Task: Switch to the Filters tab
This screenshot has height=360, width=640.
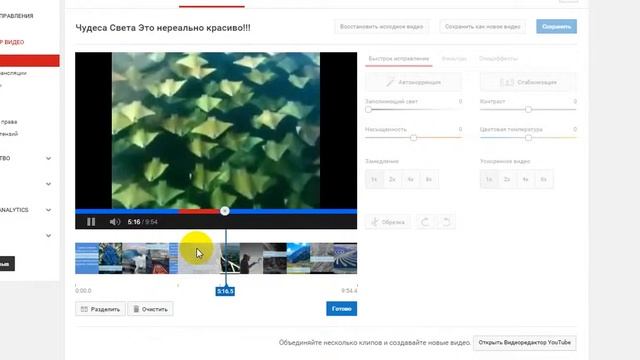Action: [454, 59]
